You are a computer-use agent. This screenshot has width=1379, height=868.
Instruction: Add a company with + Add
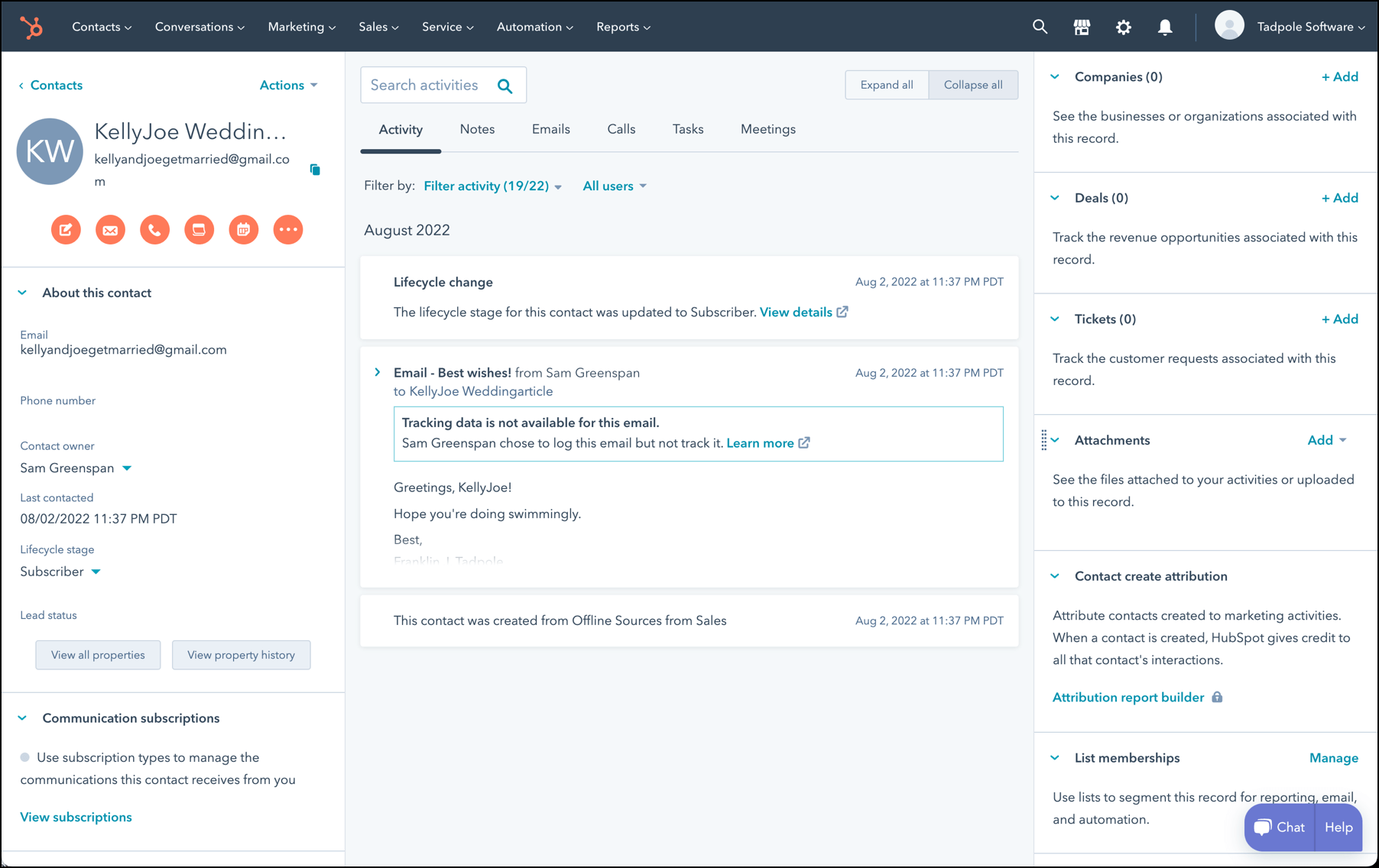pos(1339,76)
